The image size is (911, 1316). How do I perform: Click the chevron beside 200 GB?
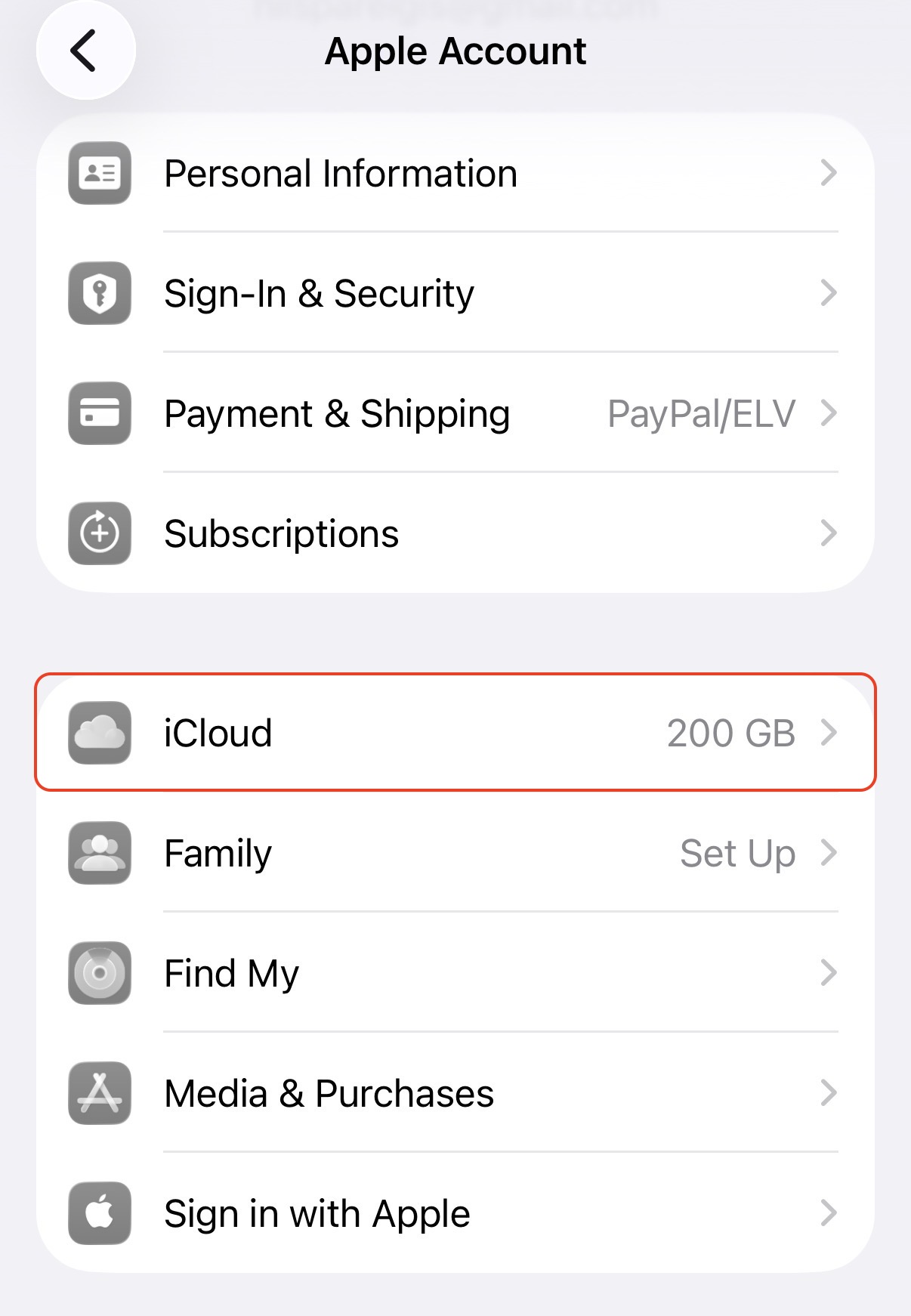click(x=829, y=733)
